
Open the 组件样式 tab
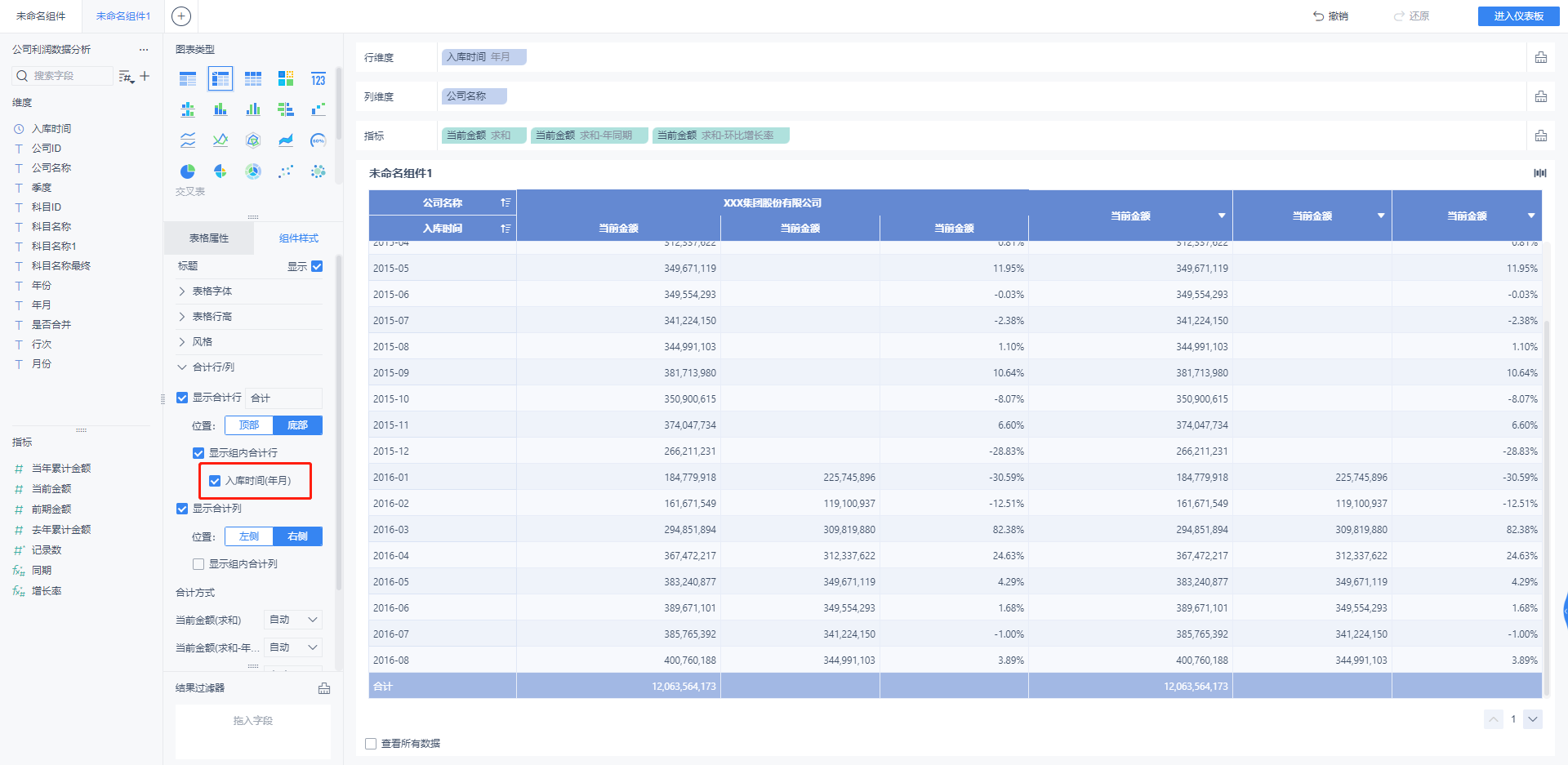(299, 238)
